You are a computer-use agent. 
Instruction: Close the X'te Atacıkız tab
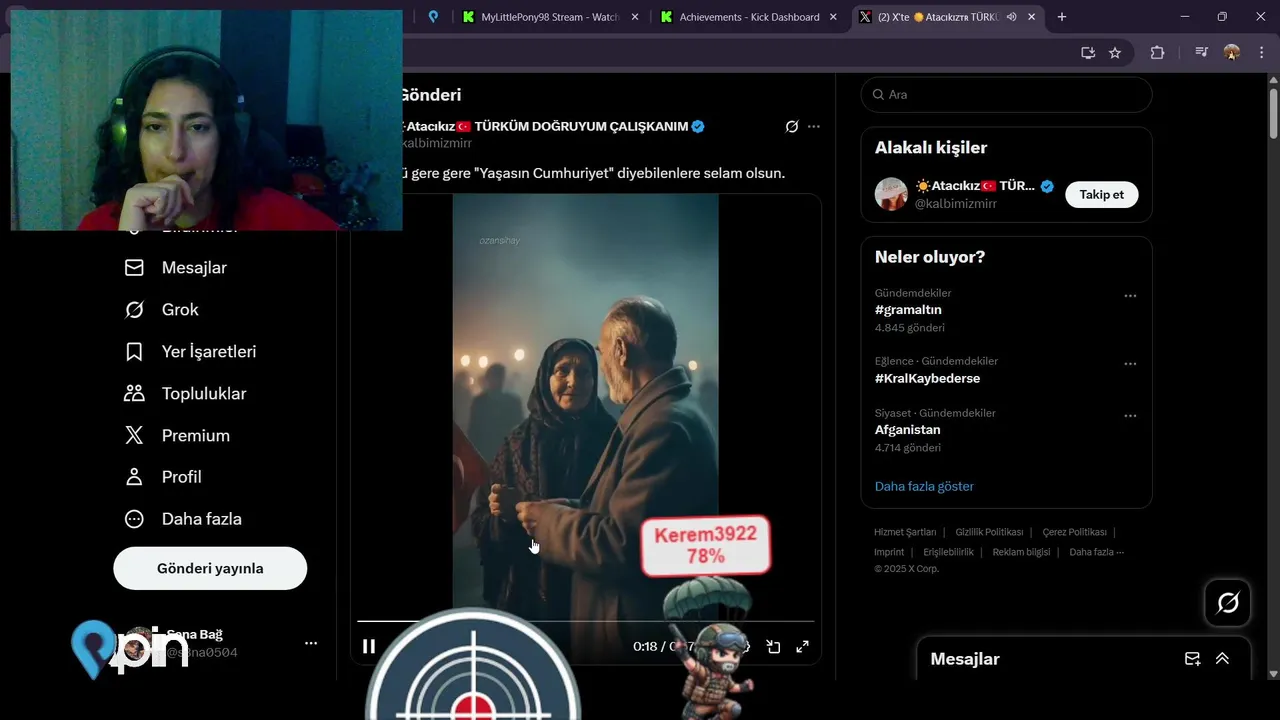(1031, 17)
